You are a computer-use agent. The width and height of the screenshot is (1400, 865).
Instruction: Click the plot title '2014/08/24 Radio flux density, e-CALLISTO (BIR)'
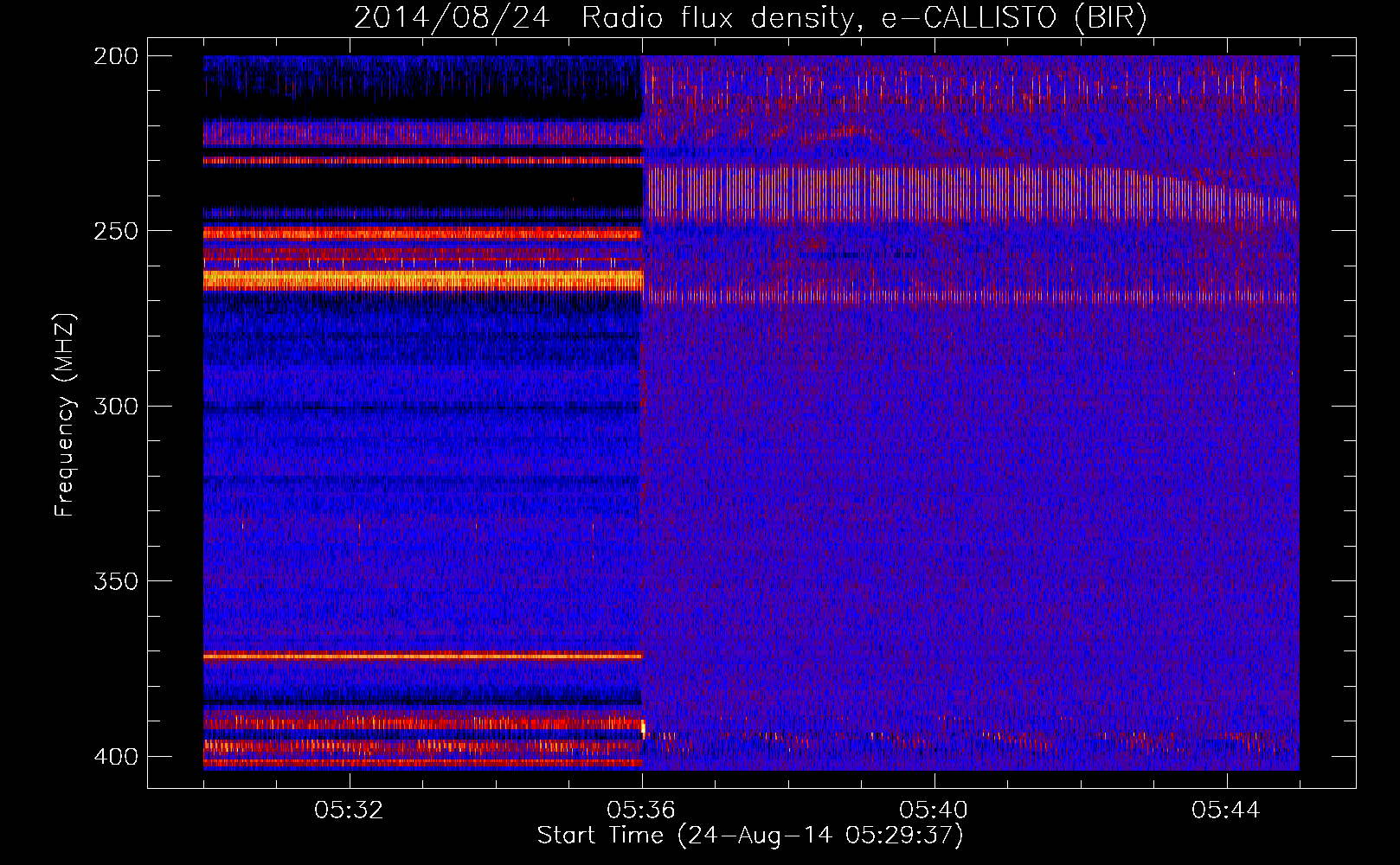(x=750, y=17)
